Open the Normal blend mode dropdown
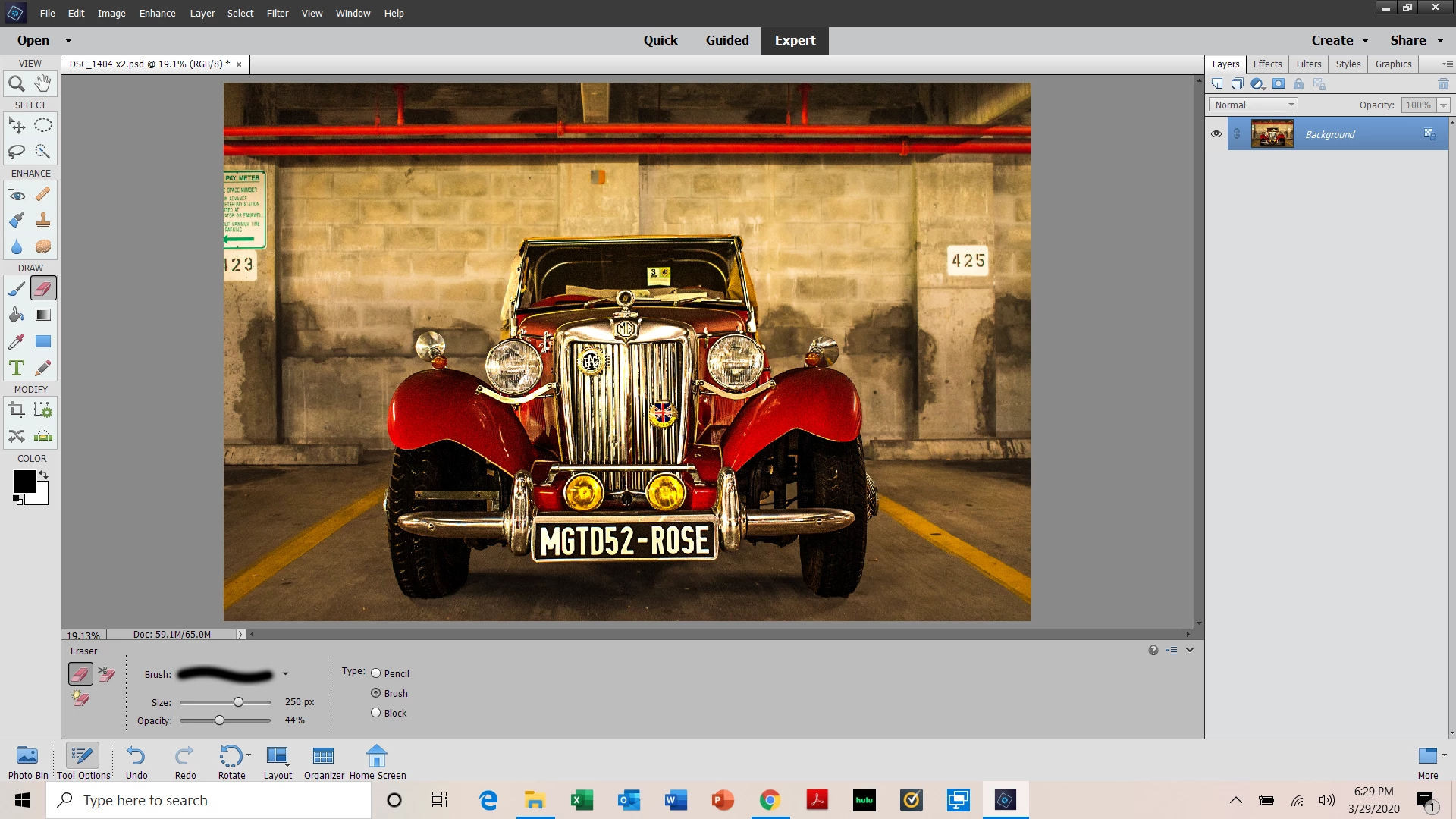 pyautogui.click(x=1253, y=105)
